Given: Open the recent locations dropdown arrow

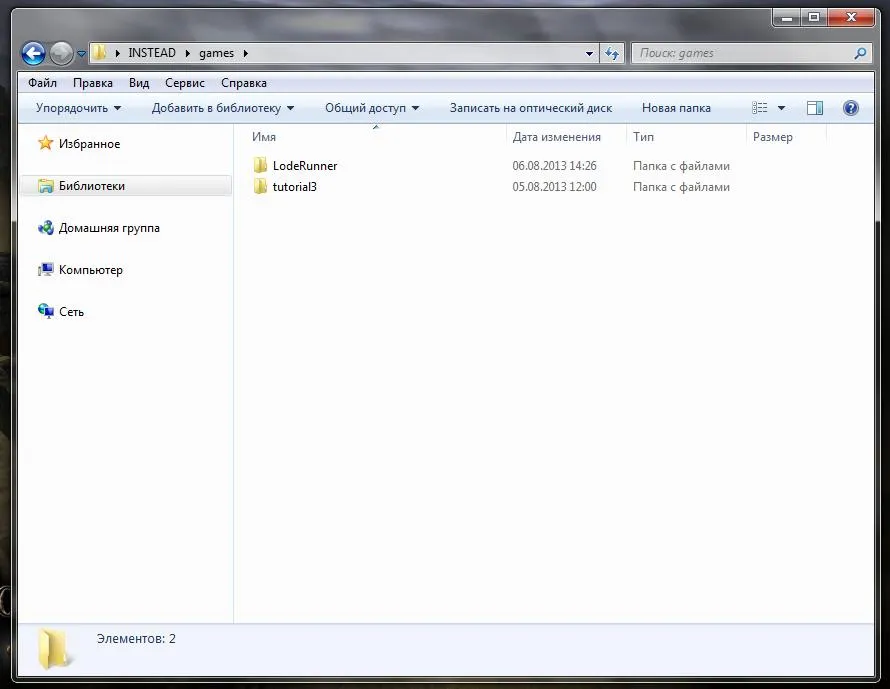Looking at the screenshot, I should (82, 55).
